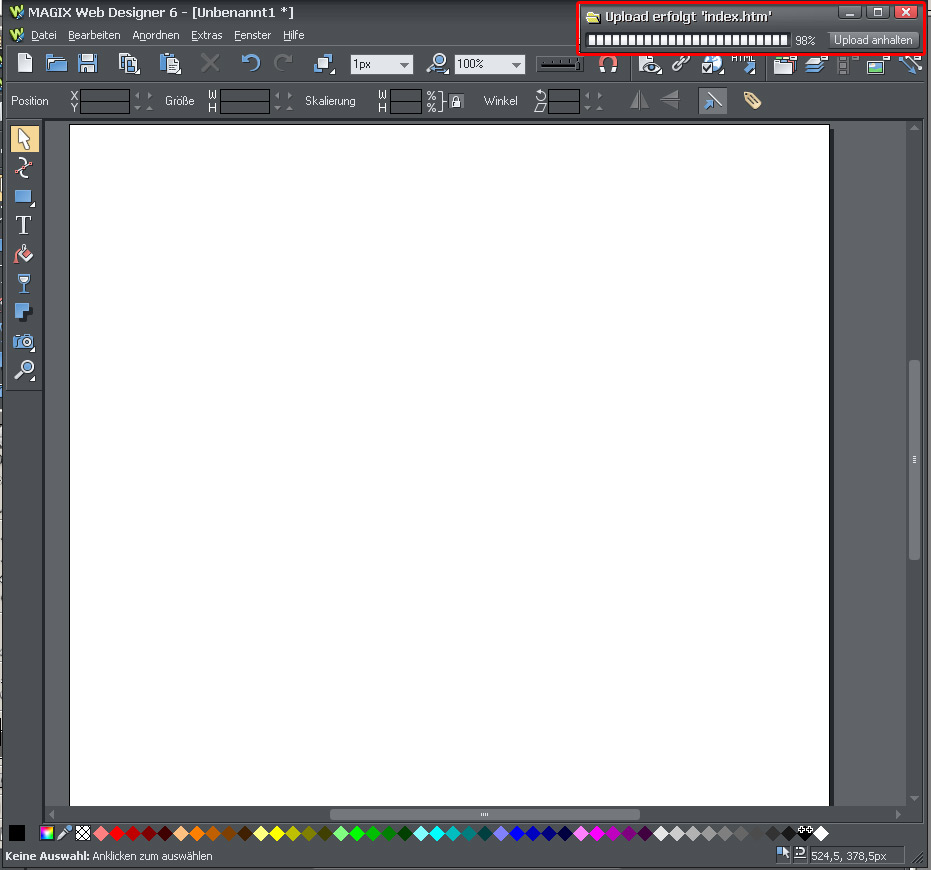Click the Skalierung width percent field
The image size is (931, 870).
click(406, 95)
